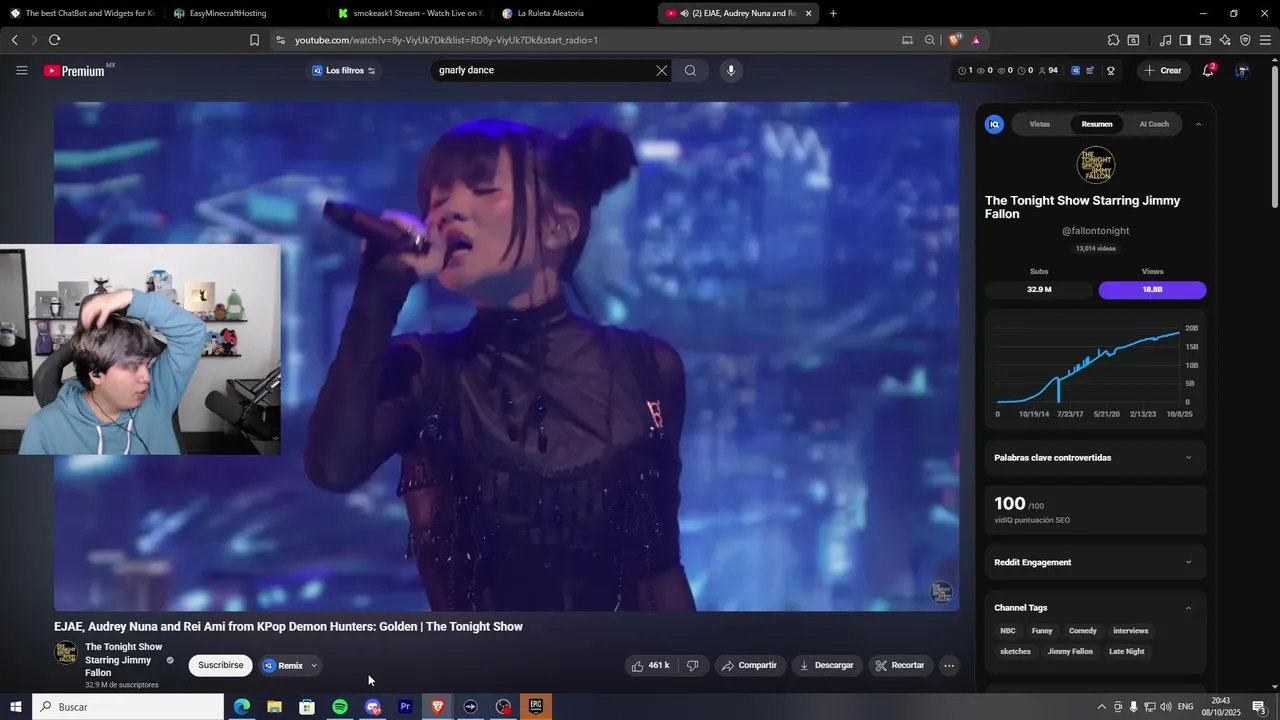1280x720 pixels.
Task: Open Brave Wallet icon
Action: (1205, 40)
